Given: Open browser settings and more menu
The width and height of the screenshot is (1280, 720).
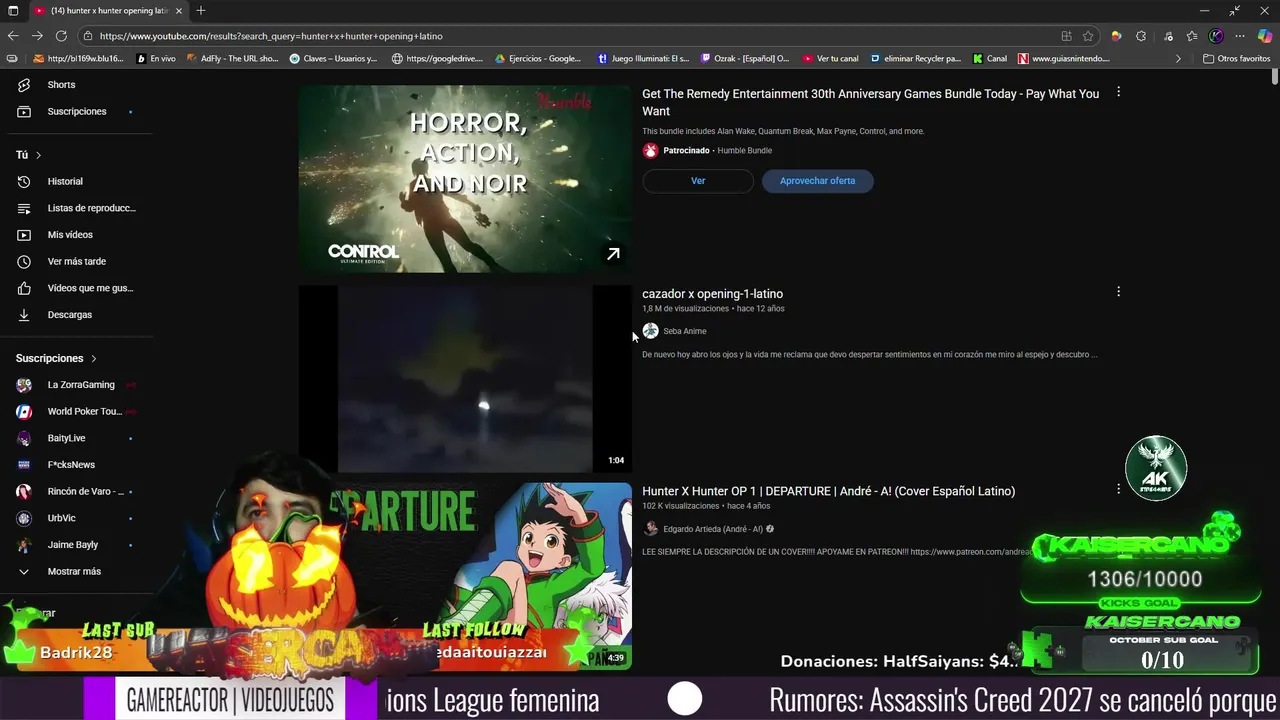Looking at the screenshot, I should 1240,36.
